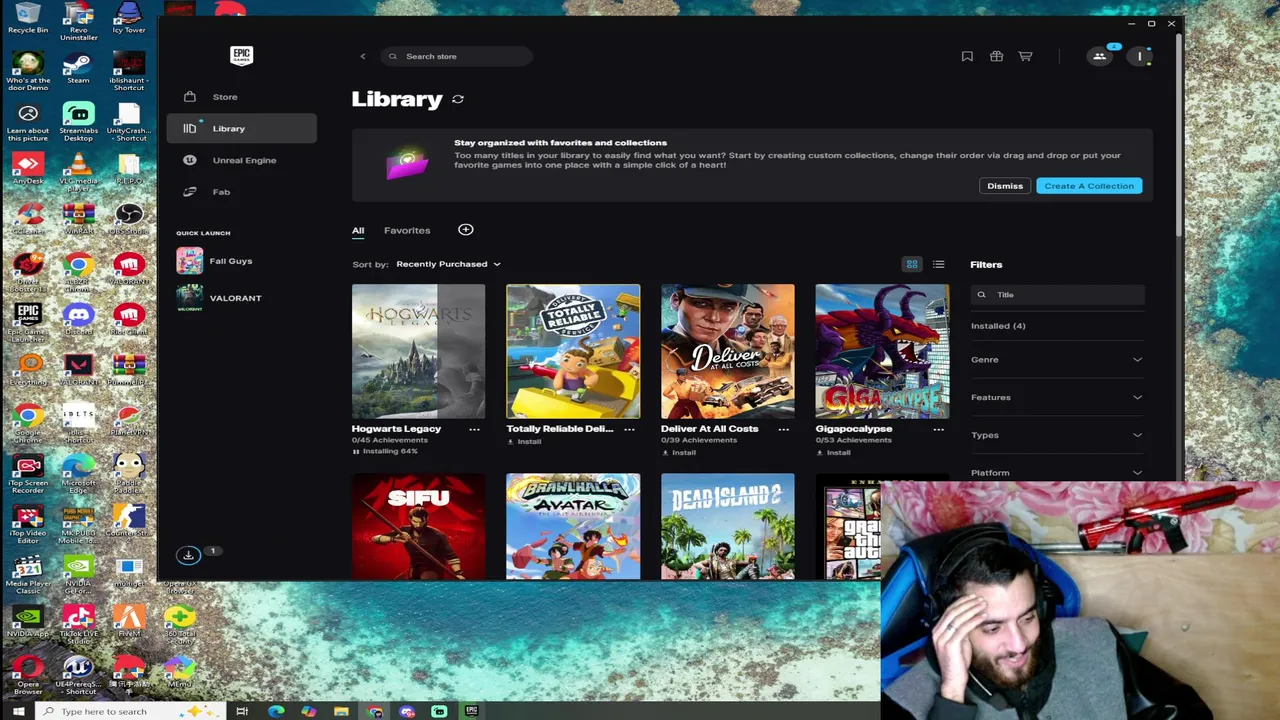The image size is (1280, 720).
Task: Focus the Search store field
Action: (x=456, y=56)
